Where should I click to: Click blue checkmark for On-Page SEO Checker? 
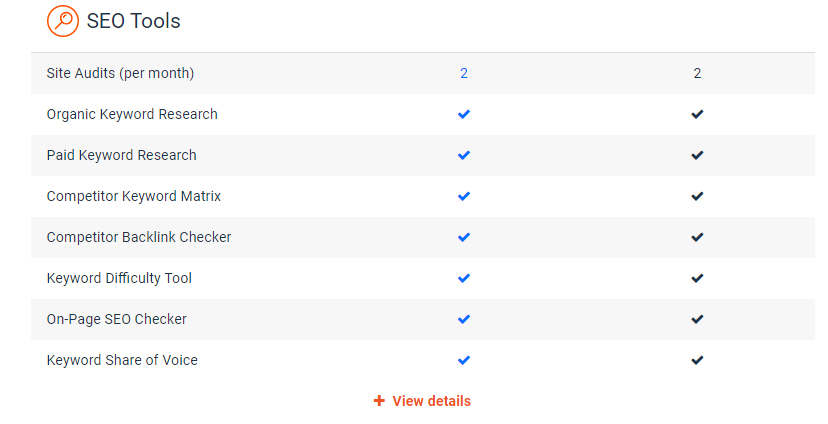pos(464,319)
